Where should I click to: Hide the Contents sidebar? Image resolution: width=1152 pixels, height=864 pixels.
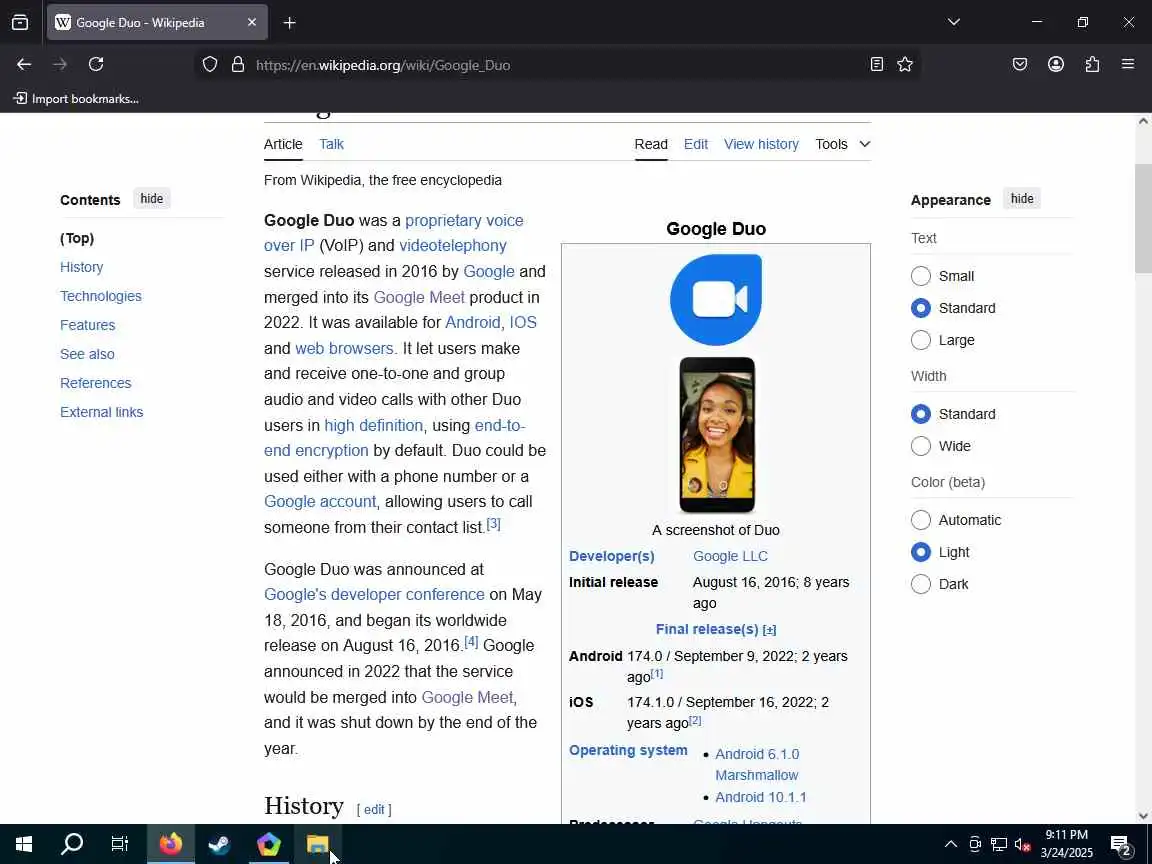pos(151,198)
